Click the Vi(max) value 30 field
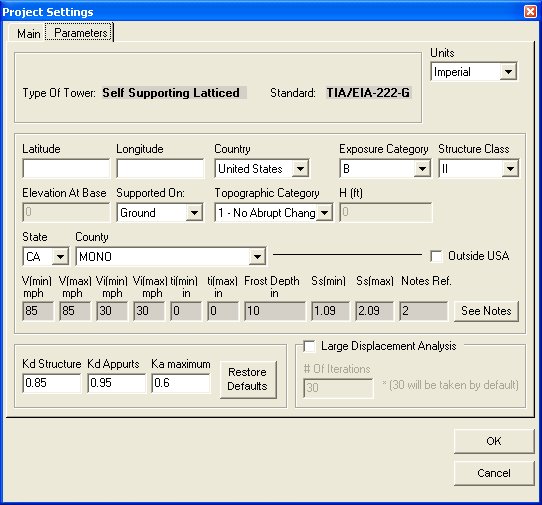The height and width of the screenshot is (505, 542). click(149, 311)
